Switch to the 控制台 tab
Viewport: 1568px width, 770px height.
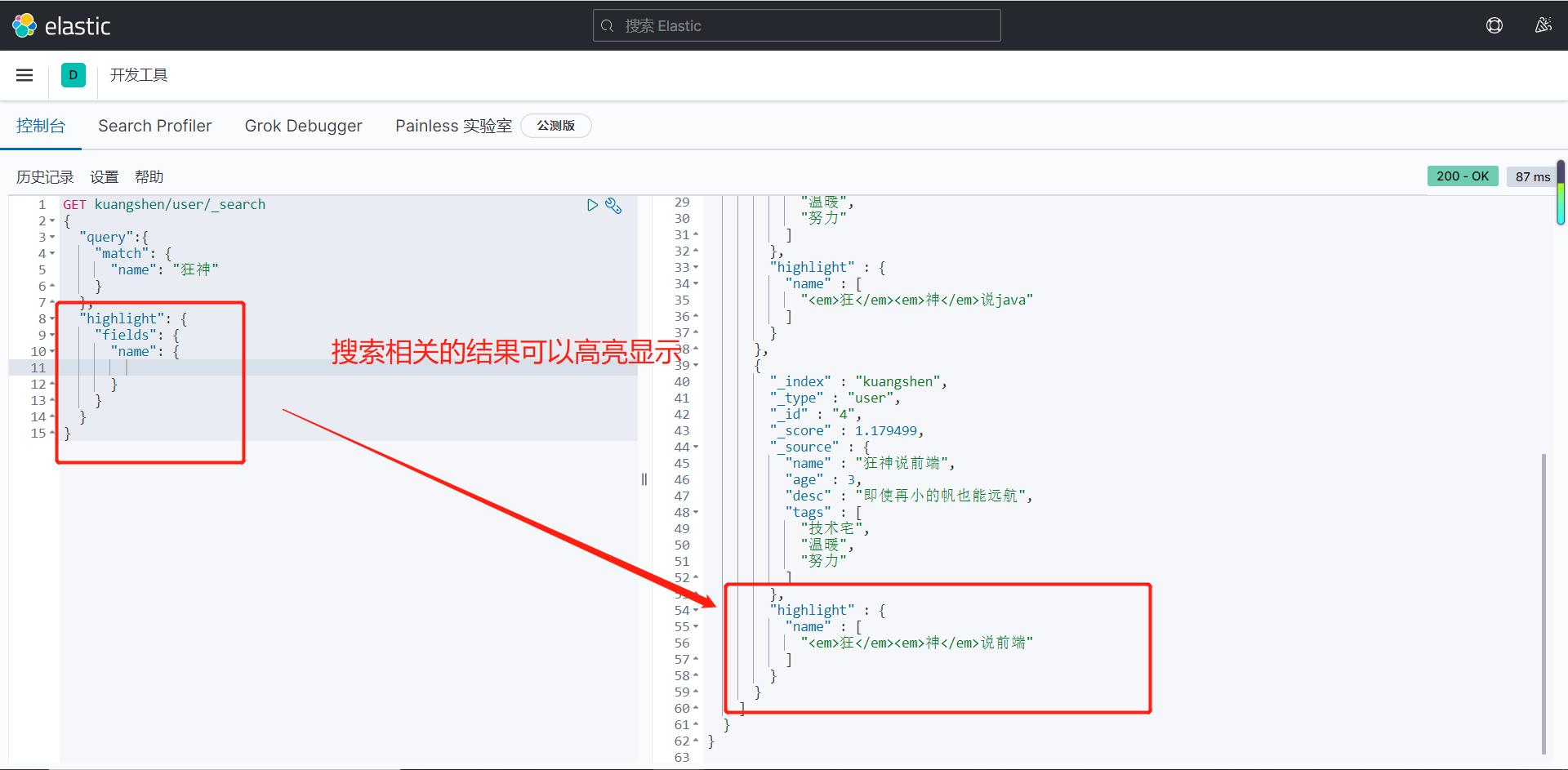[x=41, y=126]
